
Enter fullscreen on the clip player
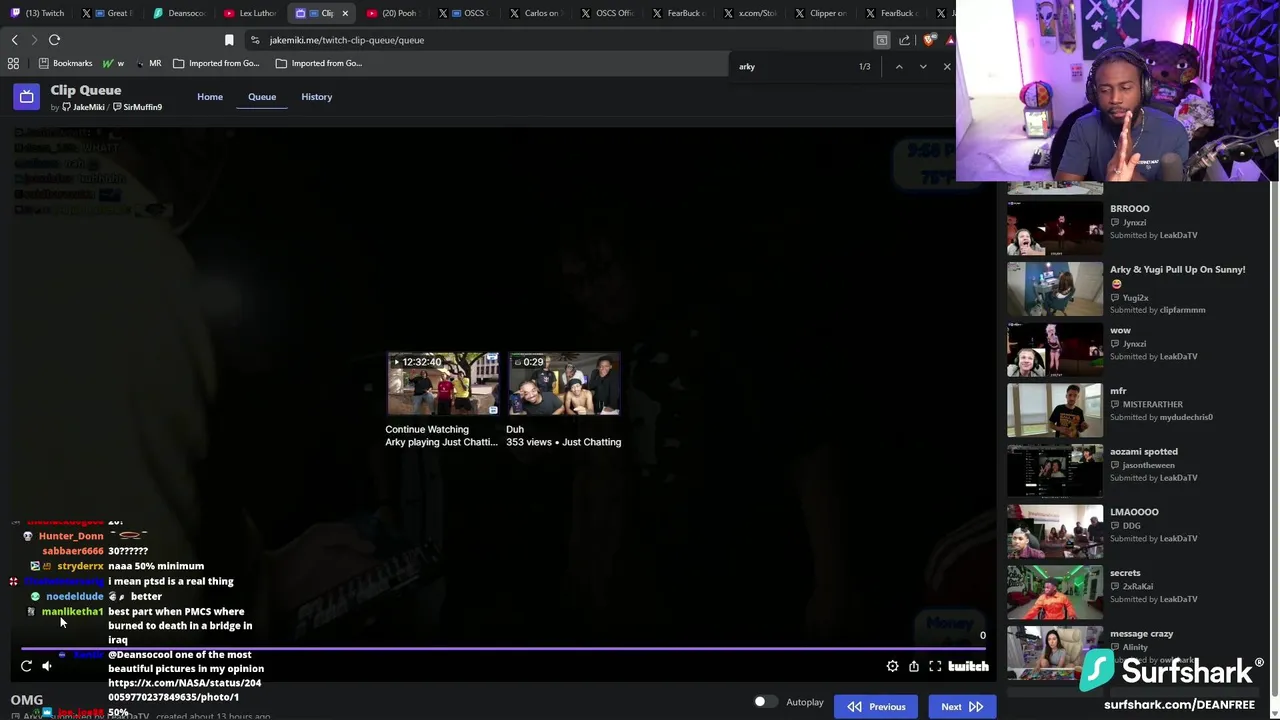pyautogui.click(x=935, y=666)
